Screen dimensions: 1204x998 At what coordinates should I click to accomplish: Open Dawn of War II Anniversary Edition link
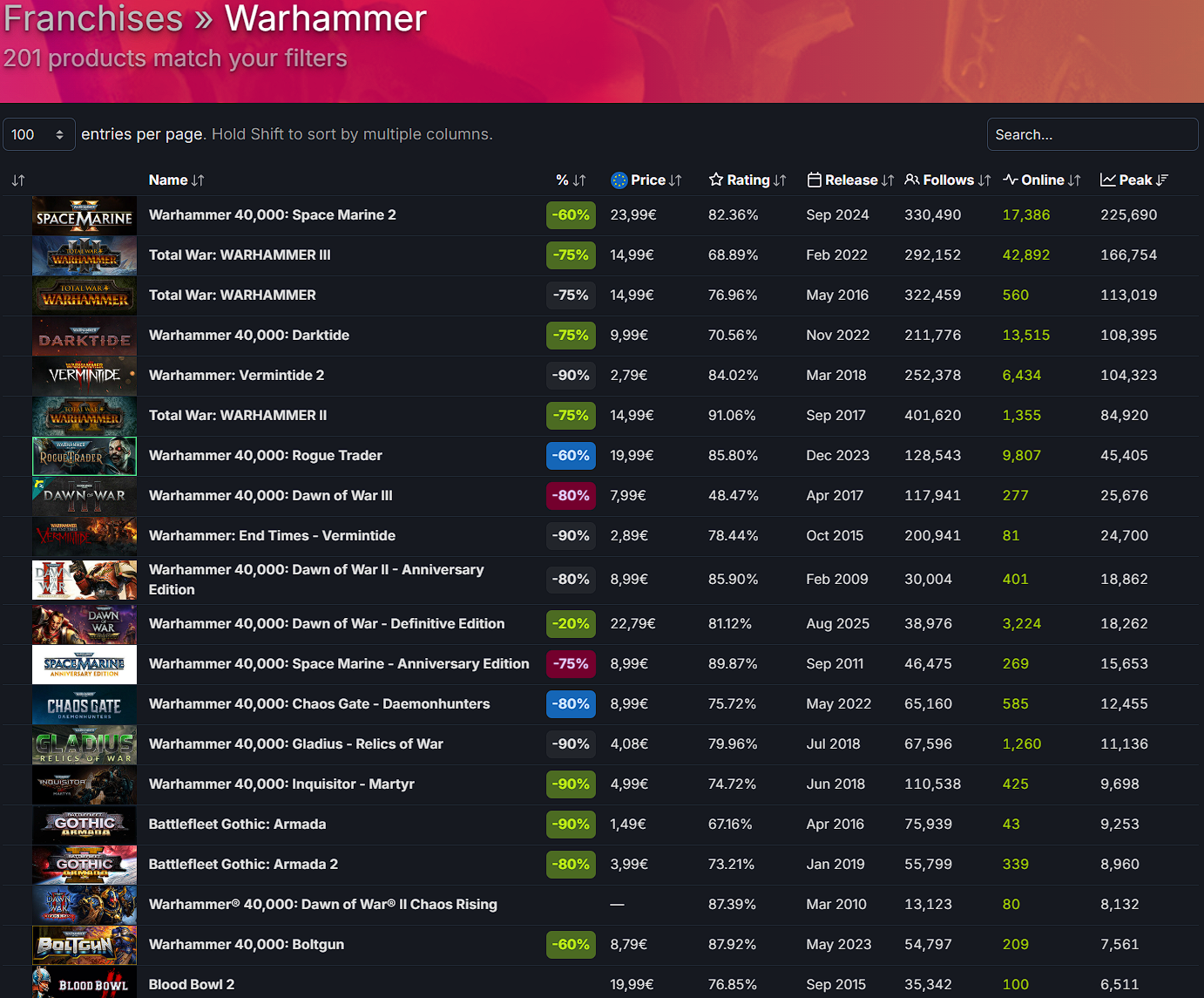(x=316, y=580)
